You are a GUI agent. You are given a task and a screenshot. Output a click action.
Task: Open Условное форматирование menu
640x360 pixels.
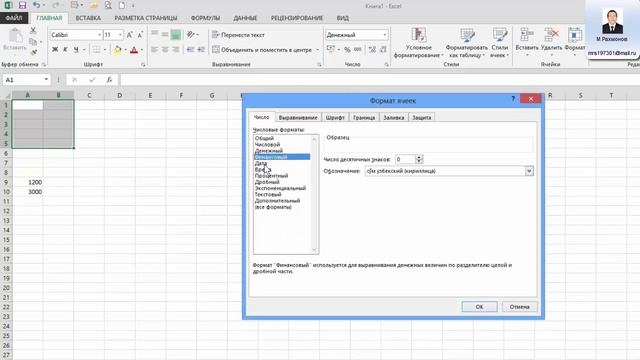pyautogui.click(x=418, y=43)
